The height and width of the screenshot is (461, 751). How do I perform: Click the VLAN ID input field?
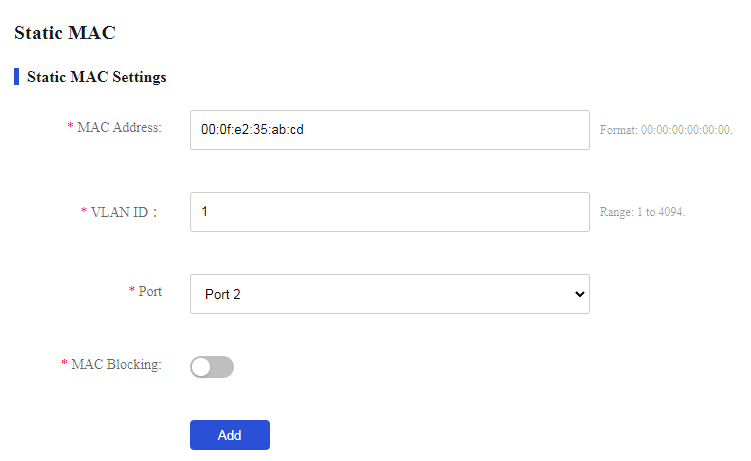[389, 212]
